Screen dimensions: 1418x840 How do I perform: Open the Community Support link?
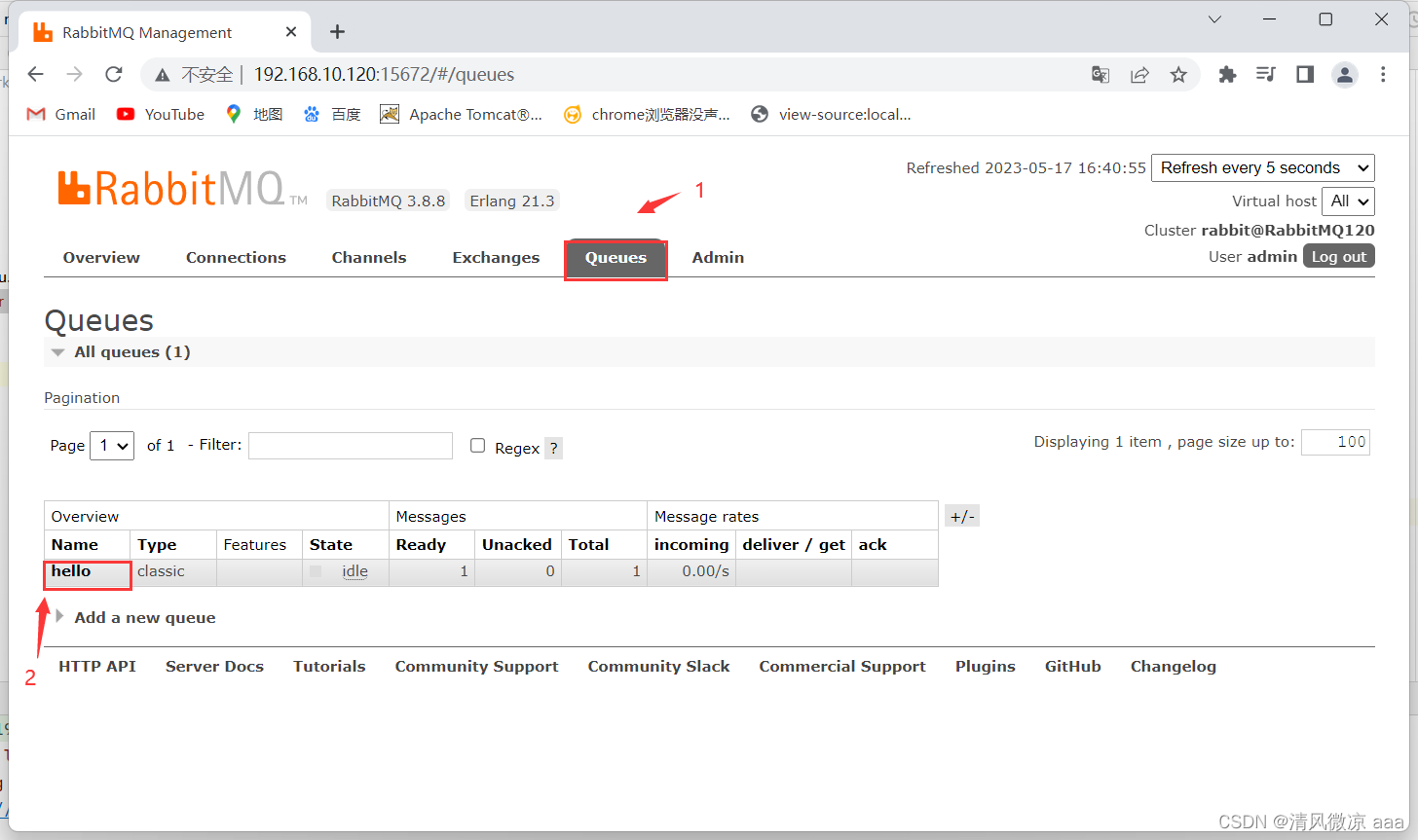click(x=476, y=667)
